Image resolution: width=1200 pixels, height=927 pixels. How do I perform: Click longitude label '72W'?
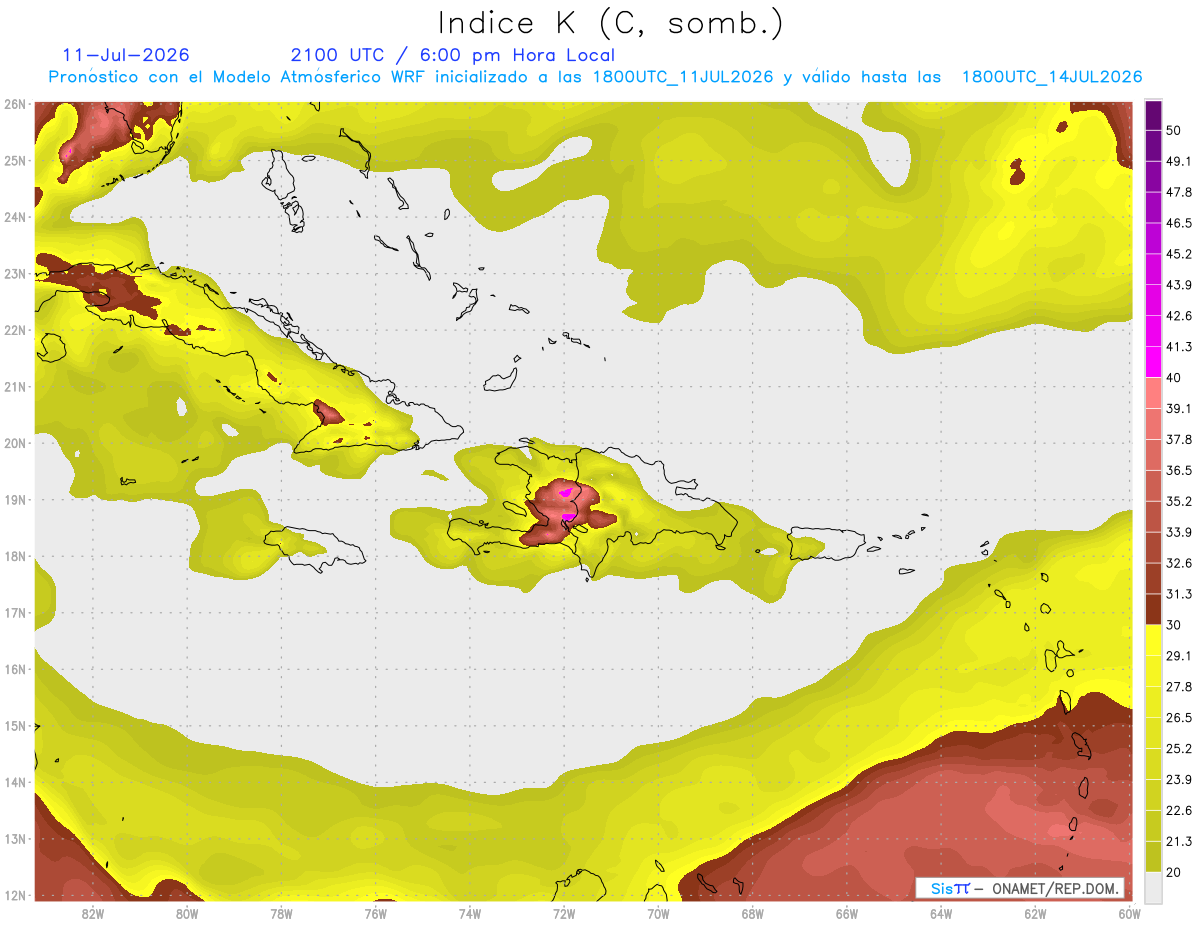click(x=564, y=914)
